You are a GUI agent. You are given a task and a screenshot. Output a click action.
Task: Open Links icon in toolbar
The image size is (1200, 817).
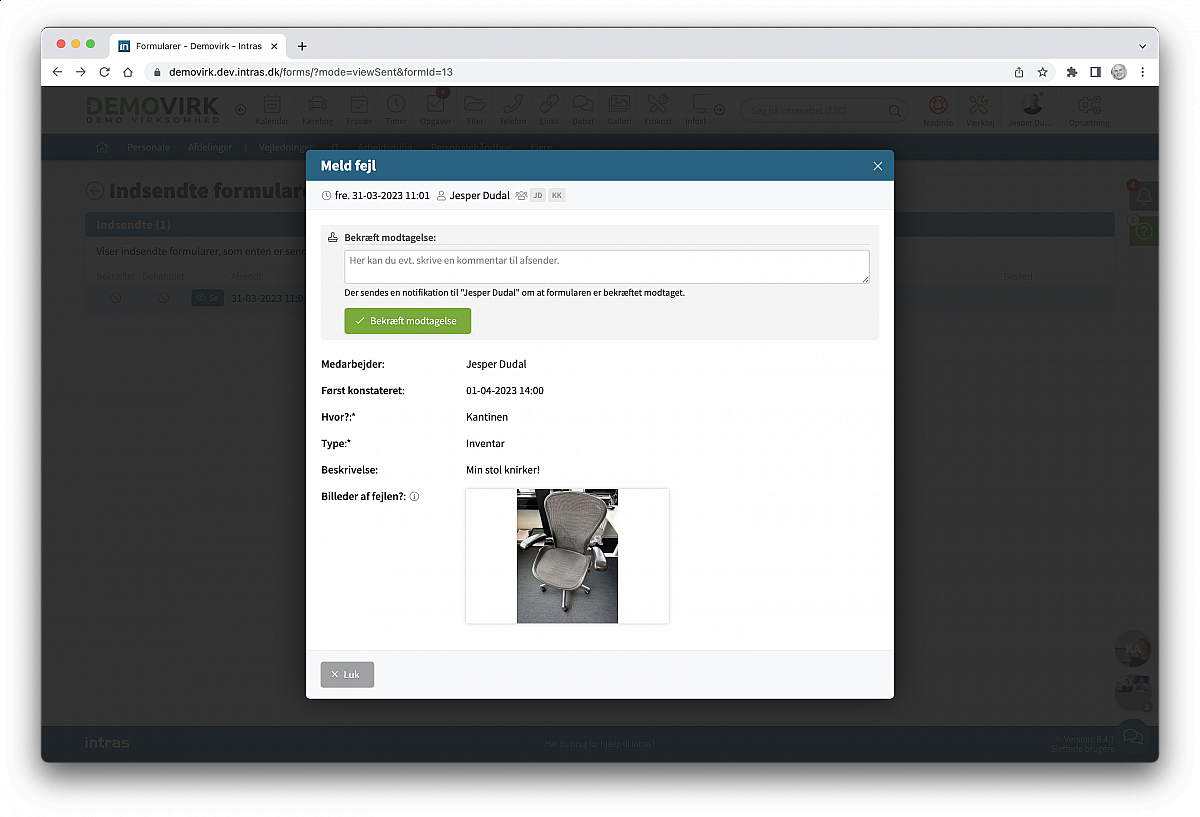coord(549,109)
